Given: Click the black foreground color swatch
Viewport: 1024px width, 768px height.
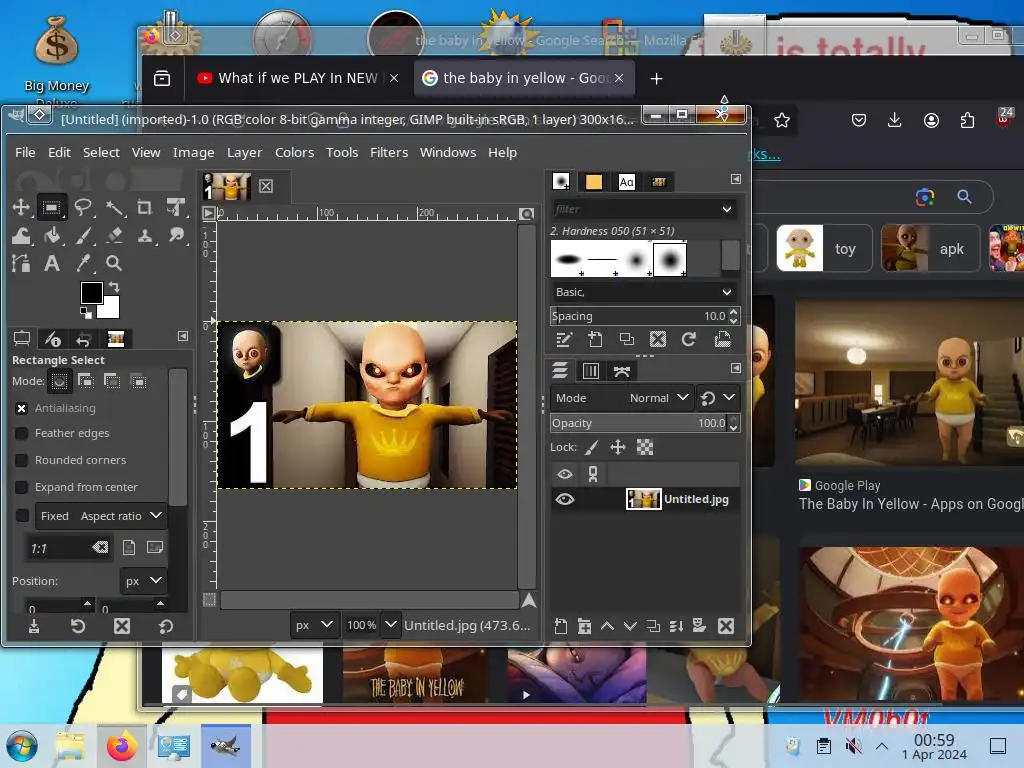Looking at the screenshot, I should coord(91,293).
